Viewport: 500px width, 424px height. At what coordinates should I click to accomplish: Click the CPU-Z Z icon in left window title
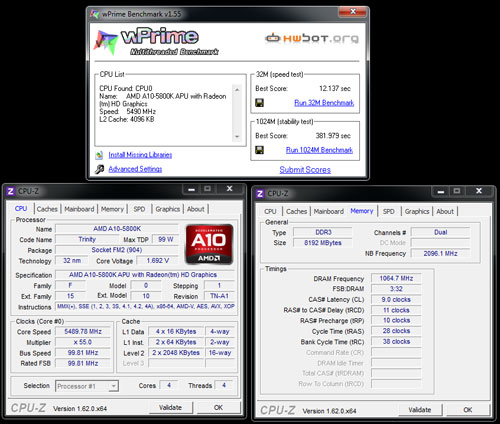click(x=11, y=191)
